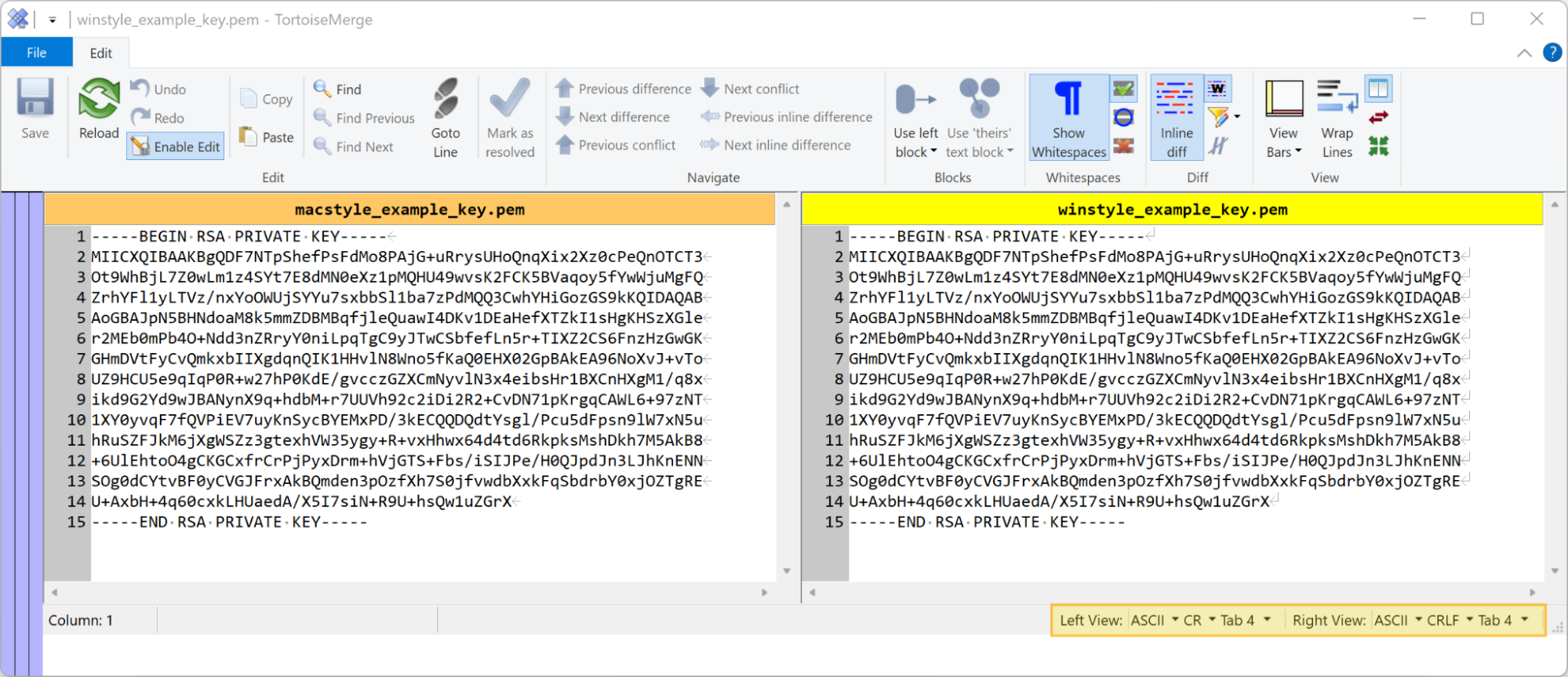The height and width of the screenshot is (677, 1568).
Task: Select the macstyle_example_key.pem pane header
Action: tap(409, 209)
